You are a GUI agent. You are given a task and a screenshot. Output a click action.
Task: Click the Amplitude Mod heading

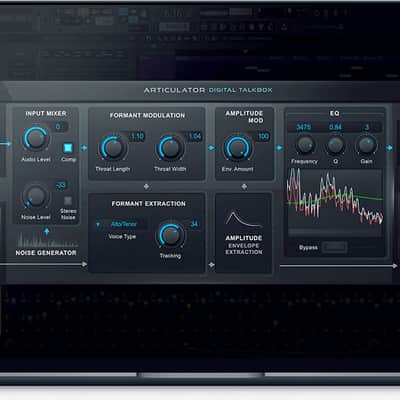244,117
